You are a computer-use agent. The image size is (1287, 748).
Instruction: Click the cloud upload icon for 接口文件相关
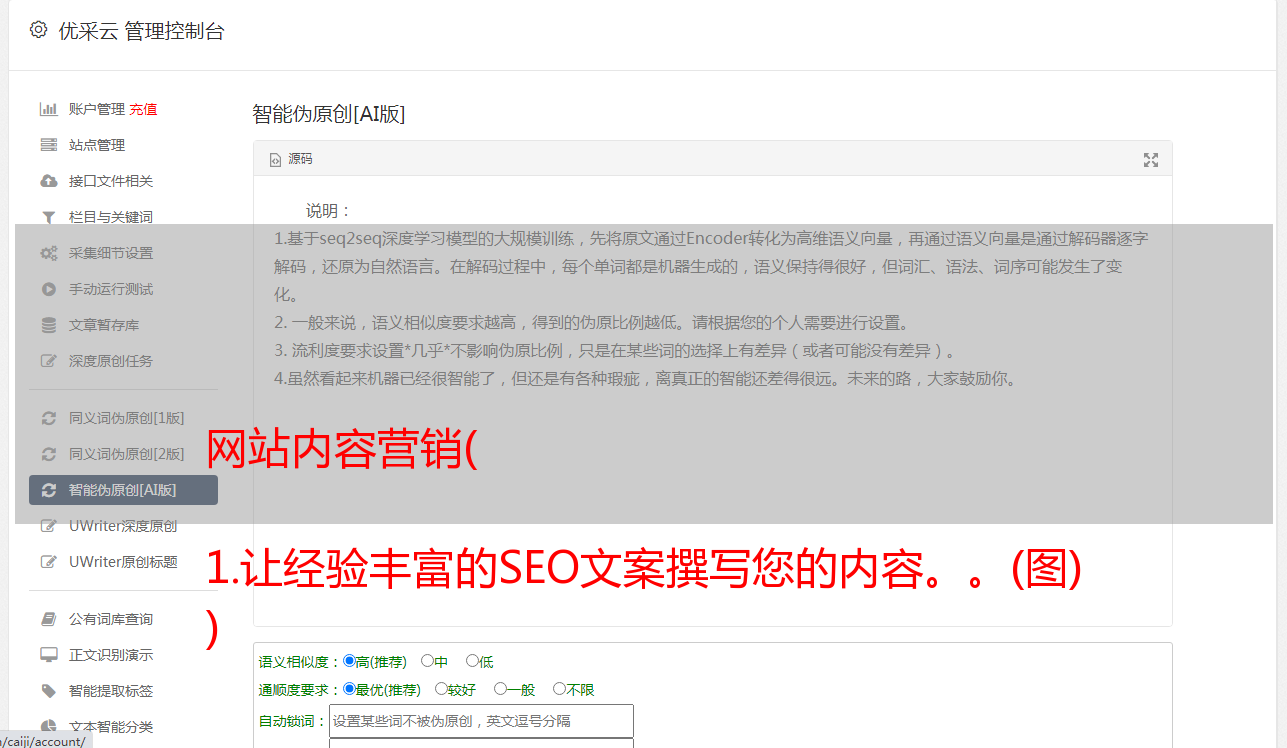[x=48, y=181]
